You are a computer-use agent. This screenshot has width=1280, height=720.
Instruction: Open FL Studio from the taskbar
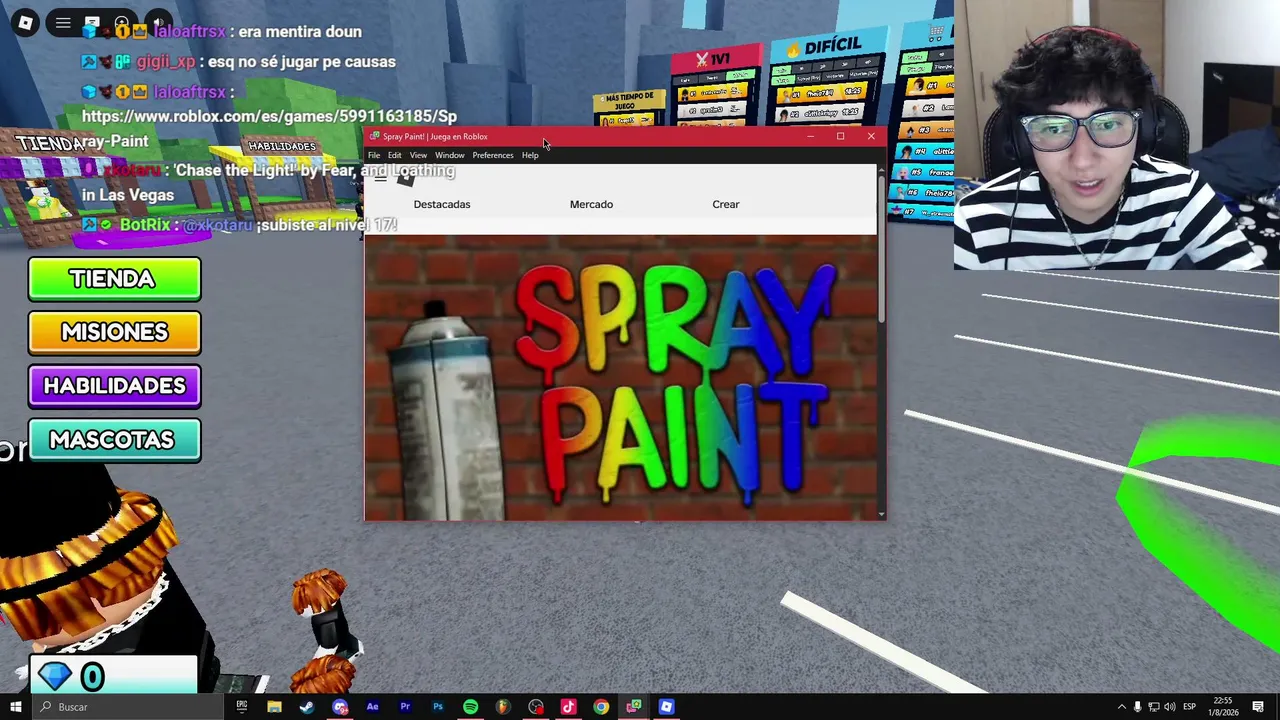[x=503, y=707]
